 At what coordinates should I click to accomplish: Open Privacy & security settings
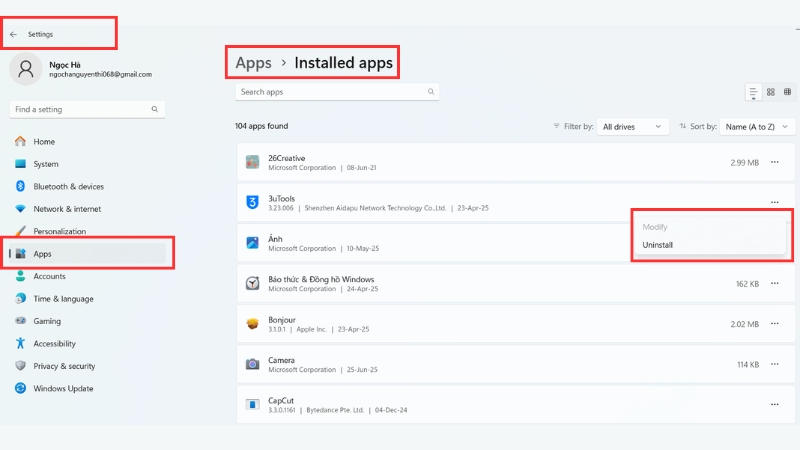point(64,366)
